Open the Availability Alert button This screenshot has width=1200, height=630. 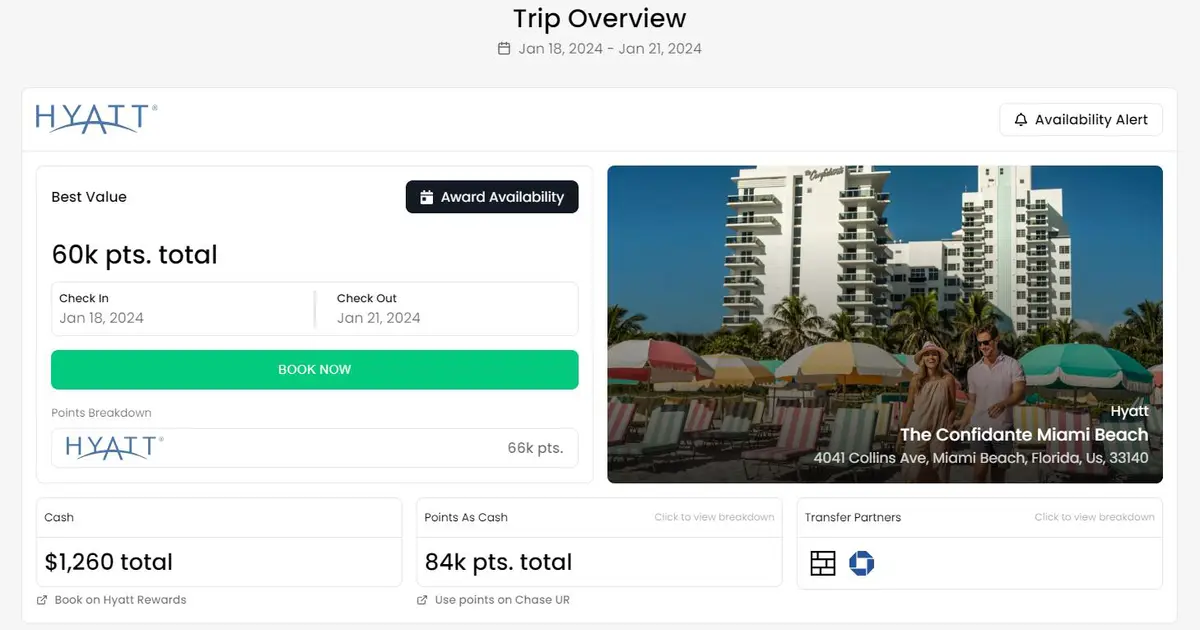[x=1080, y=119]
